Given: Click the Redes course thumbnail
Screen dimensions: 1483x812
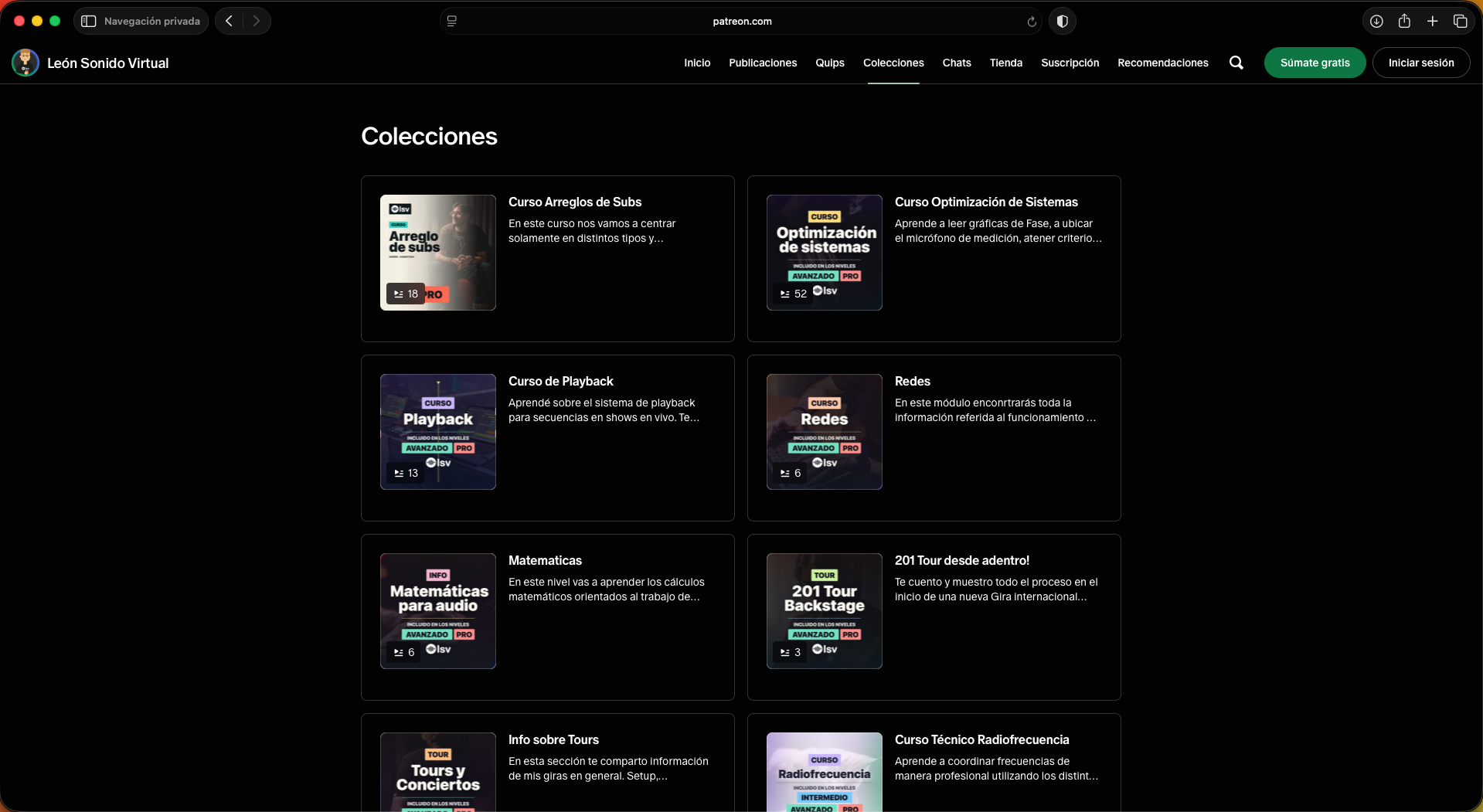Looking at the screenshot, I should point(825,432).
